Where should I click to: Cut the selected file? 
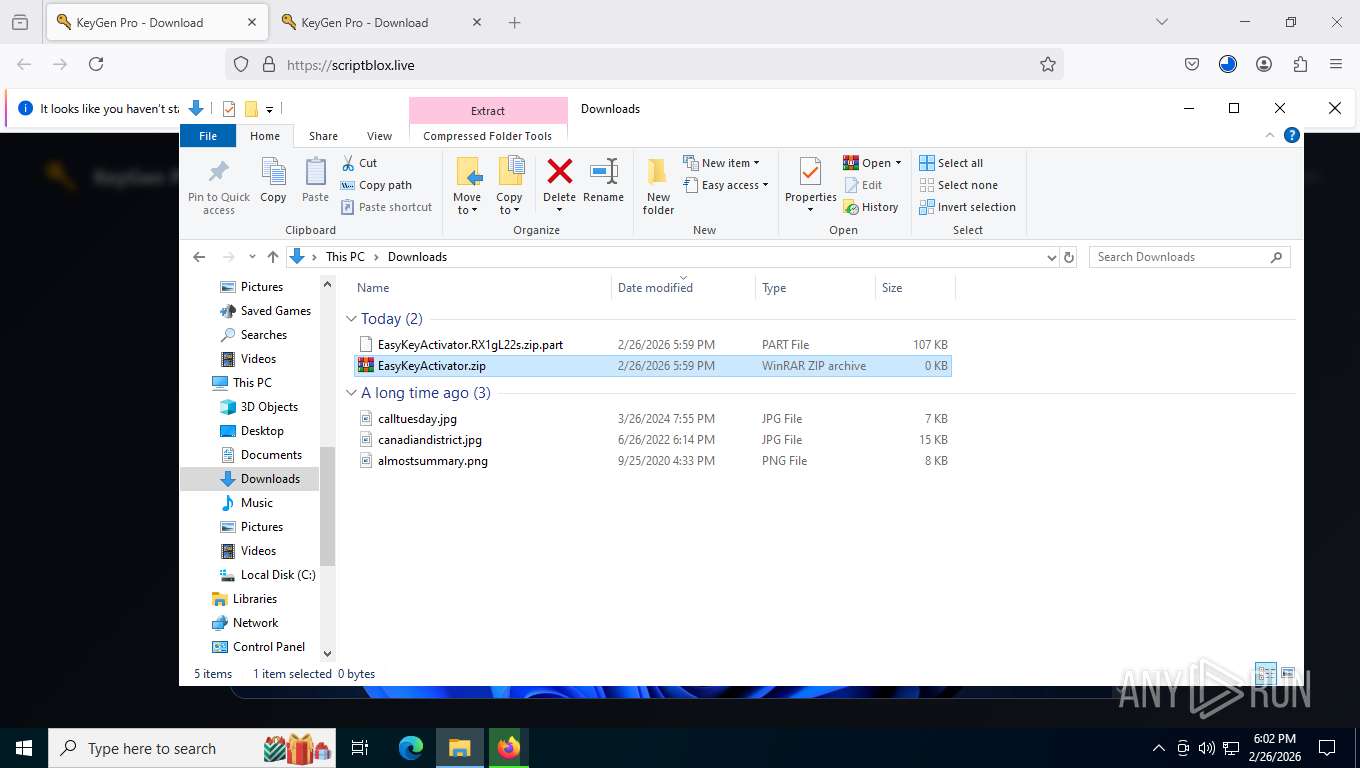(359, 163)
